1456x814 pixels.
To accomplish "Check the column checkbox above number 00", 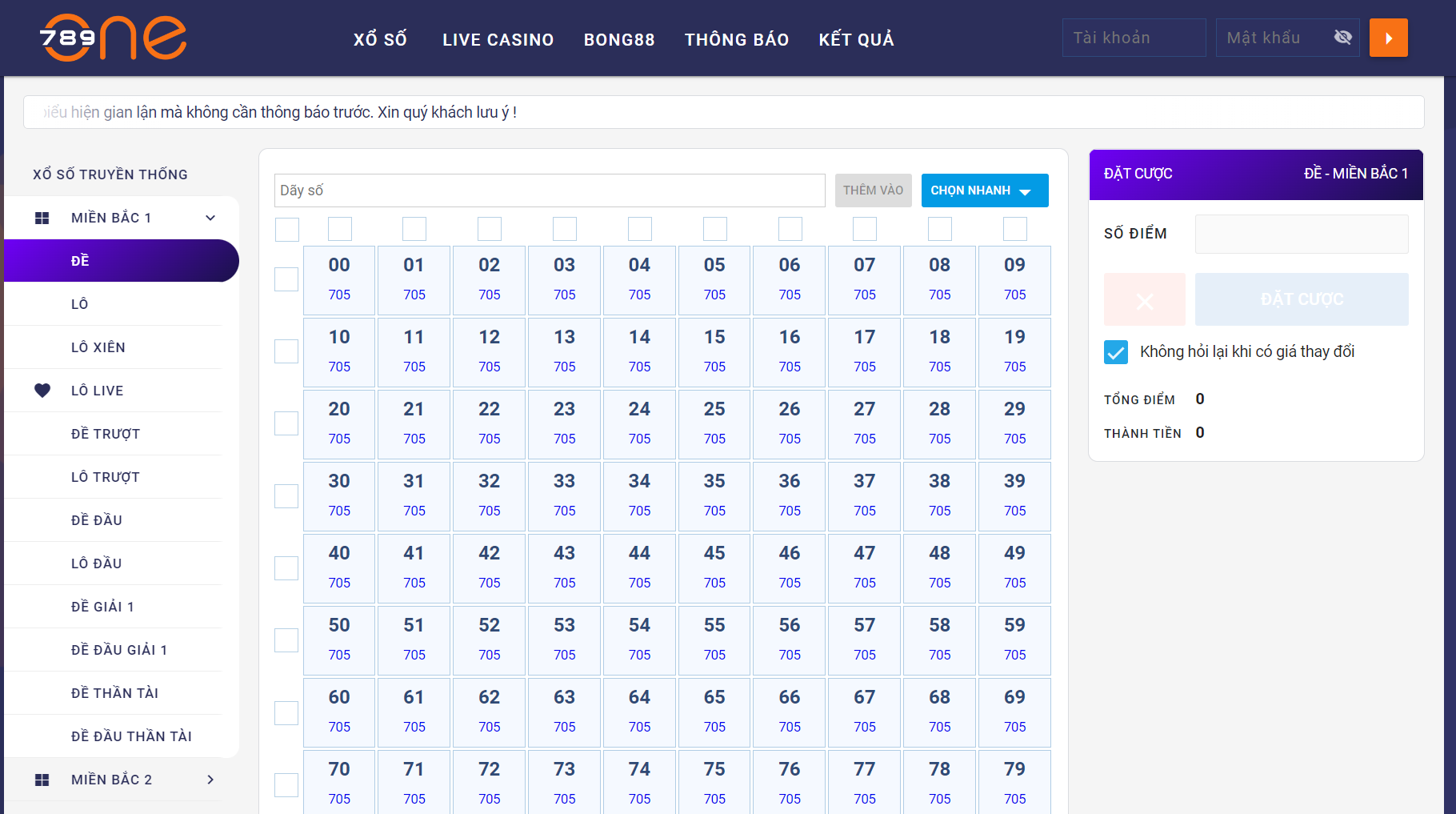I will [x=340, y=229].
